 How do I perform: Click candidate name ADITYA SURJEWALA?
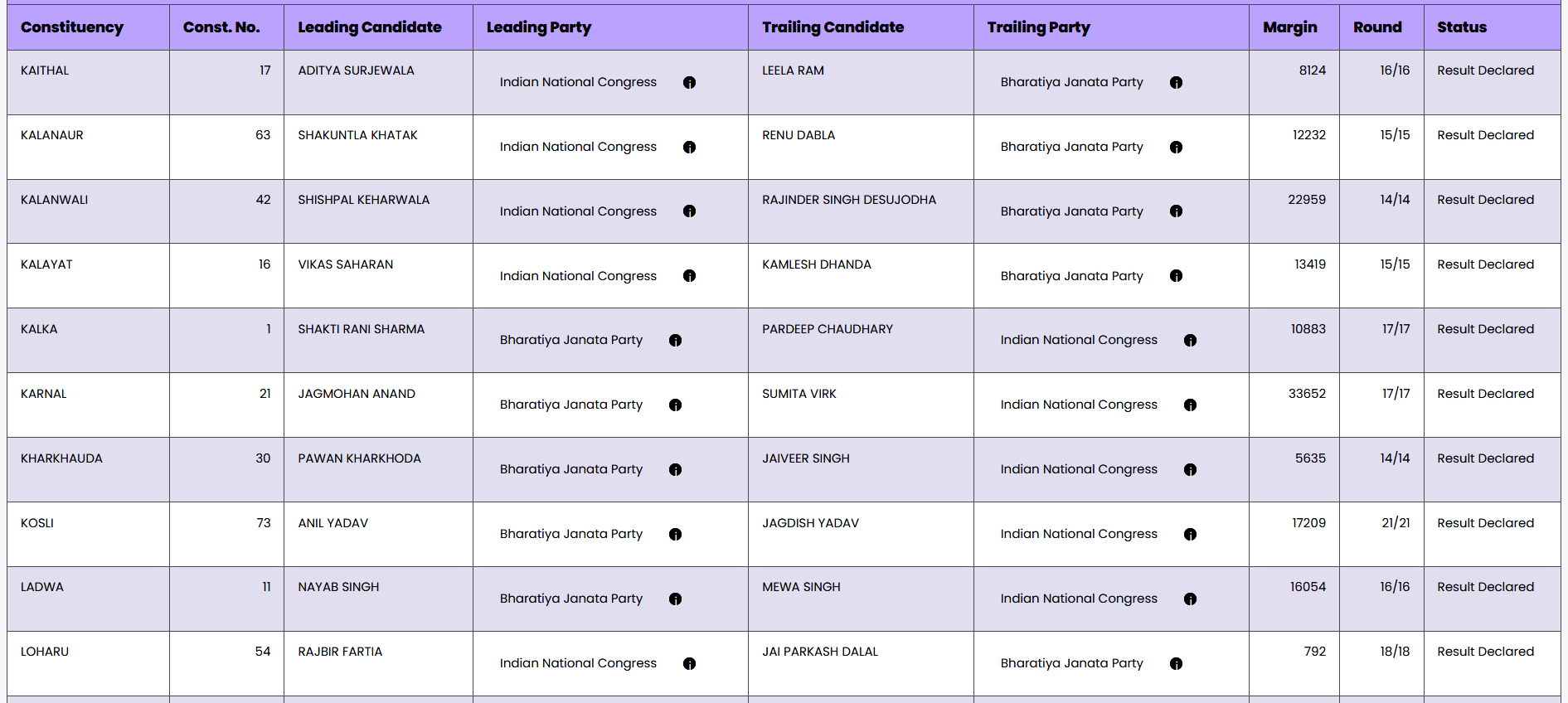[356, 70]
